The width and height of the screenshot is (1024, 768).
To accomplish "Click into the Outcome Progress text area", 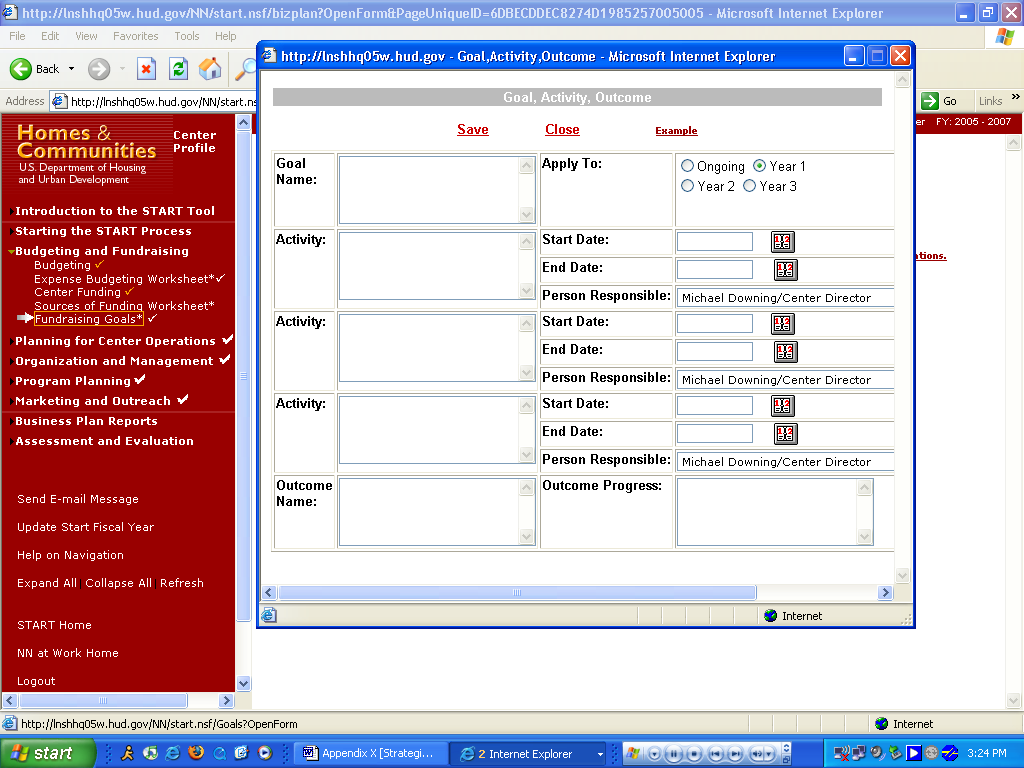I will (x=767, y=512).
